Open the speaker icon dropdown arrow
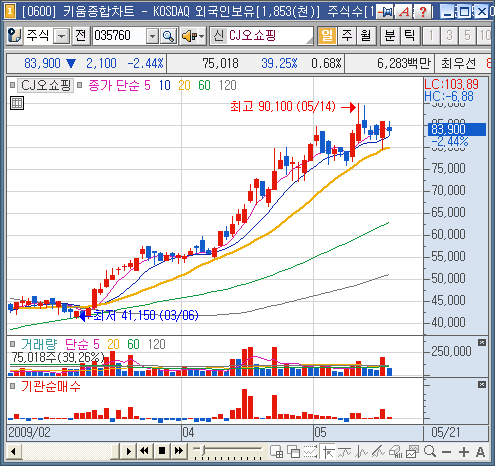The image size is (495, 466). (201, 36)
